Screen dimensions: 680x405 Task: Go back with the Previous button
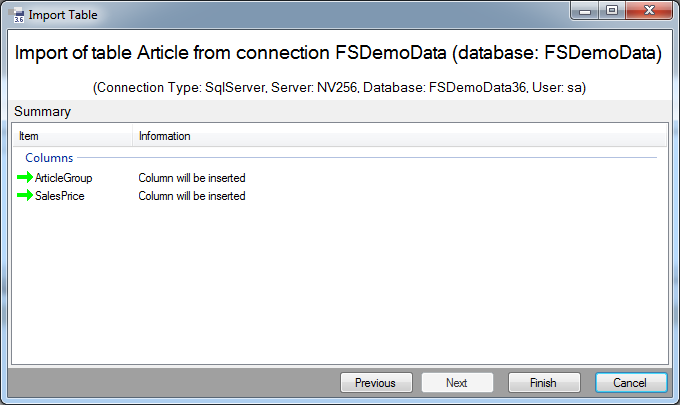[376, 383]
